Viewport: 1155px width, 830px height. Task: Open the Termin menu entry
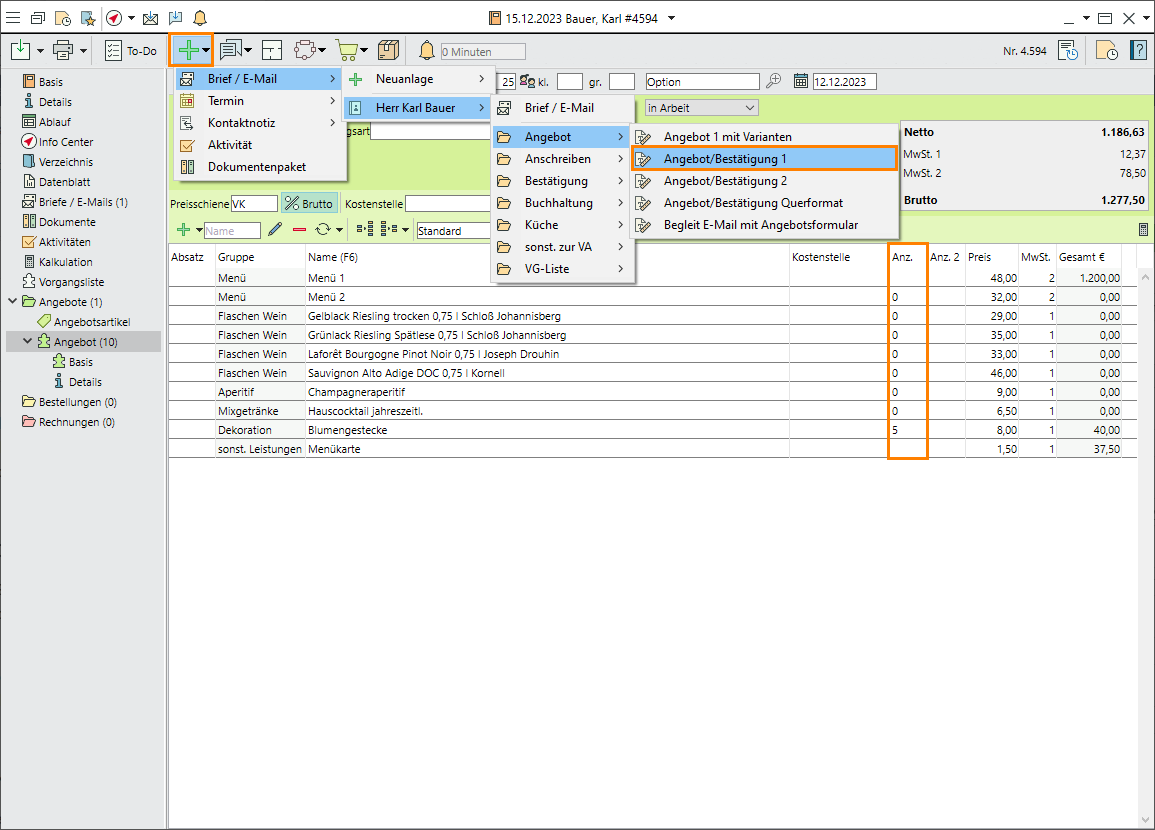coord(226,101)
